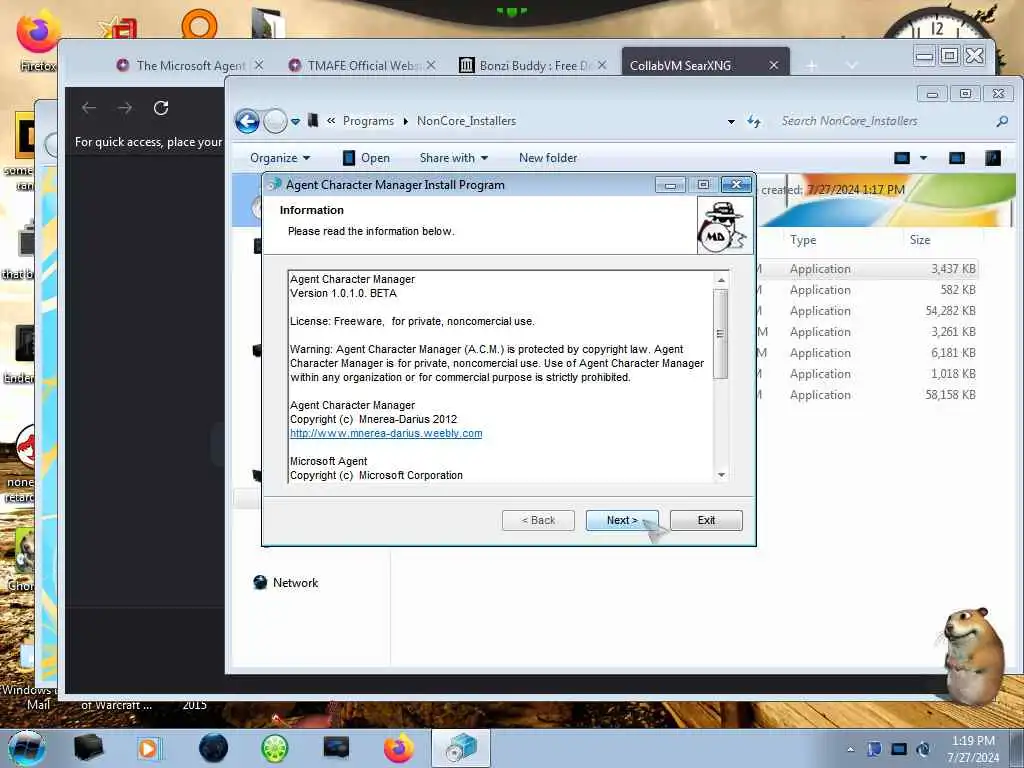Image resolution: width=1024 pixels, height=768 pixels.
Task: Click the Size column header
Action: point(920,240)
